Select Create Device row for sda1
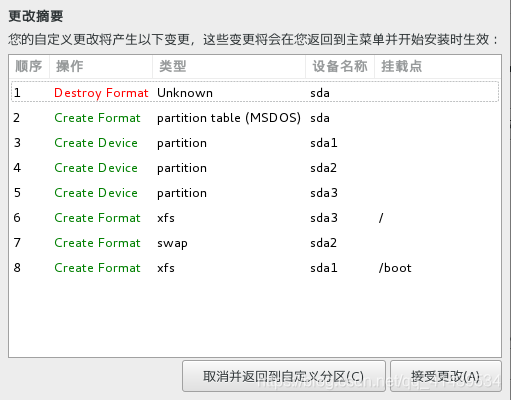Image resolution: width=511 pixels, height=400 pixels. click(255, 143)
